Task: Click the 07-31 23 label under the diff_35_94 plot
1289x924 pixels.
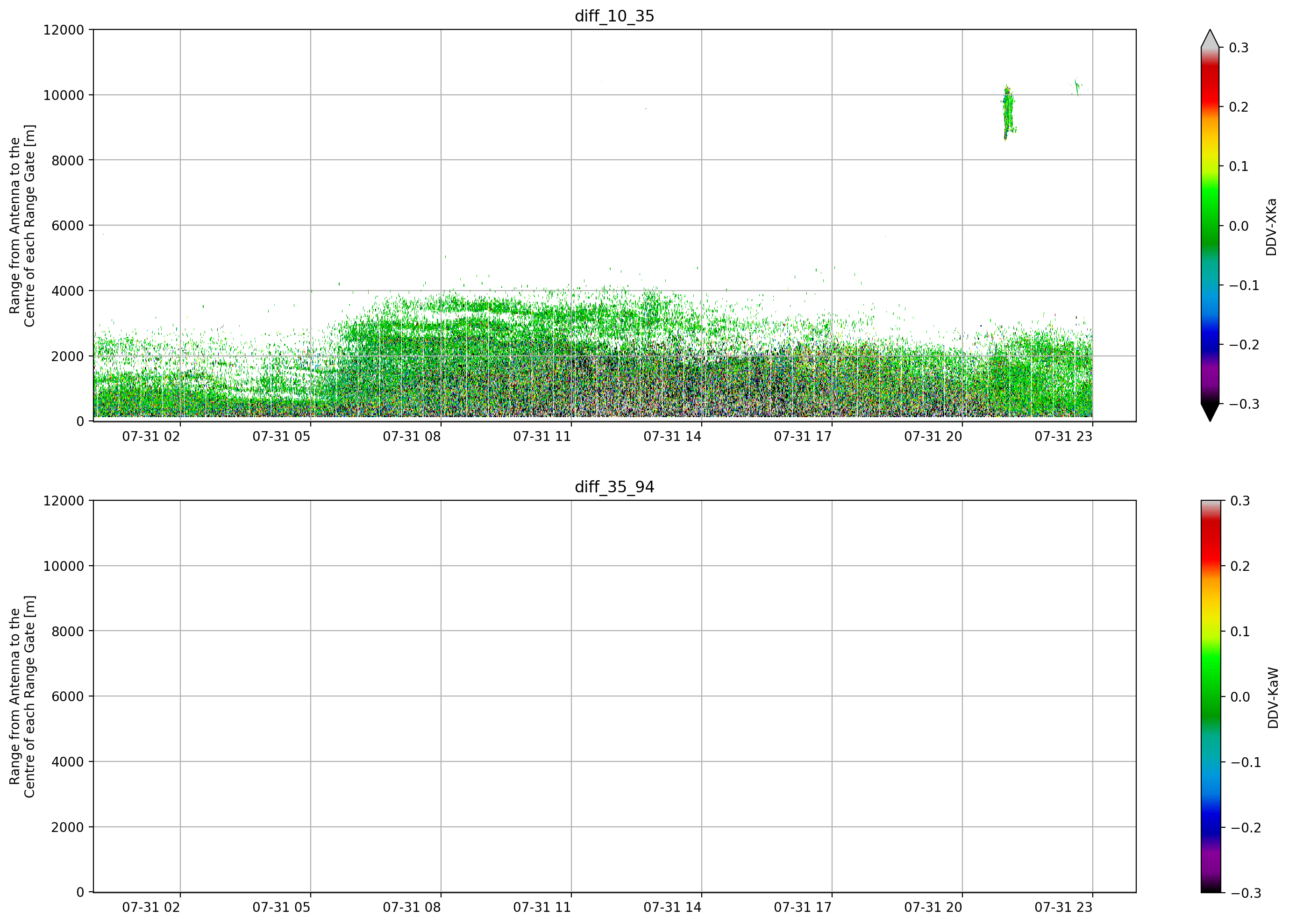Action: point(1063,908)
